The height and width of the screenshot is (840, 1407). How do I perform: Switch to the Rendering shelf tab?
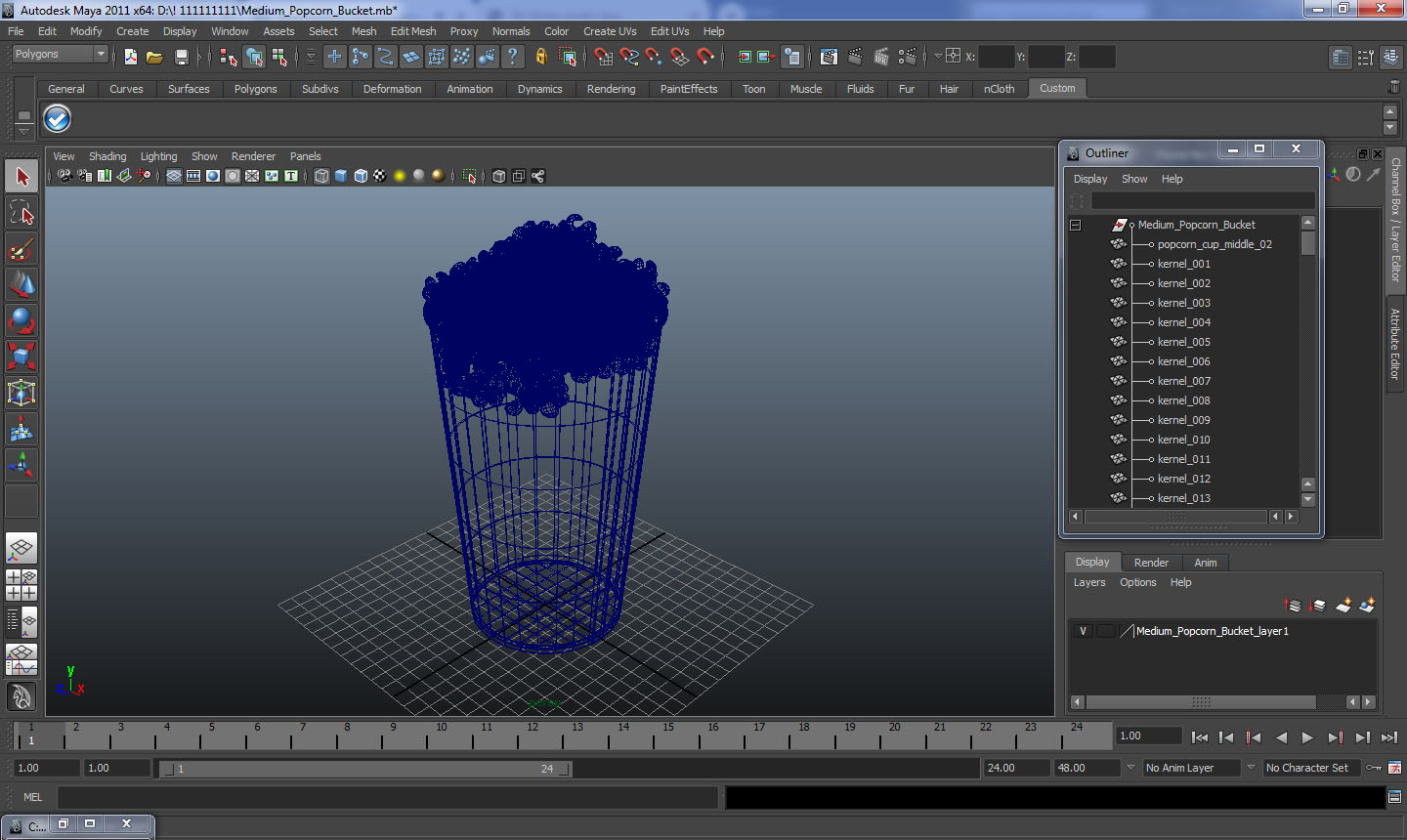pyautogui.click(x=611, y=89)
